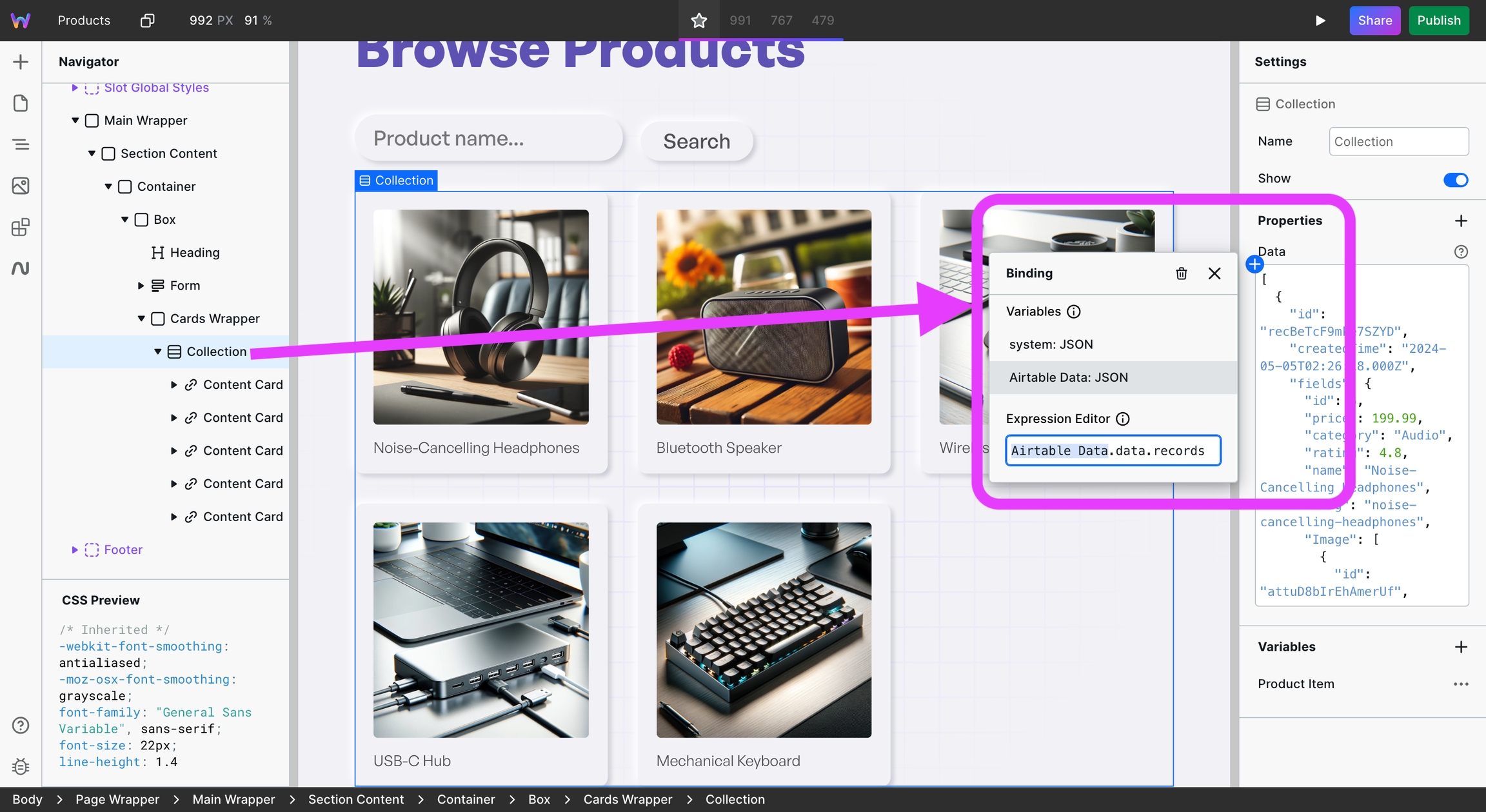This screenshot has width=1486, height=812.
Task: Expand the Form item in Navigator
Action: [141, 286]
